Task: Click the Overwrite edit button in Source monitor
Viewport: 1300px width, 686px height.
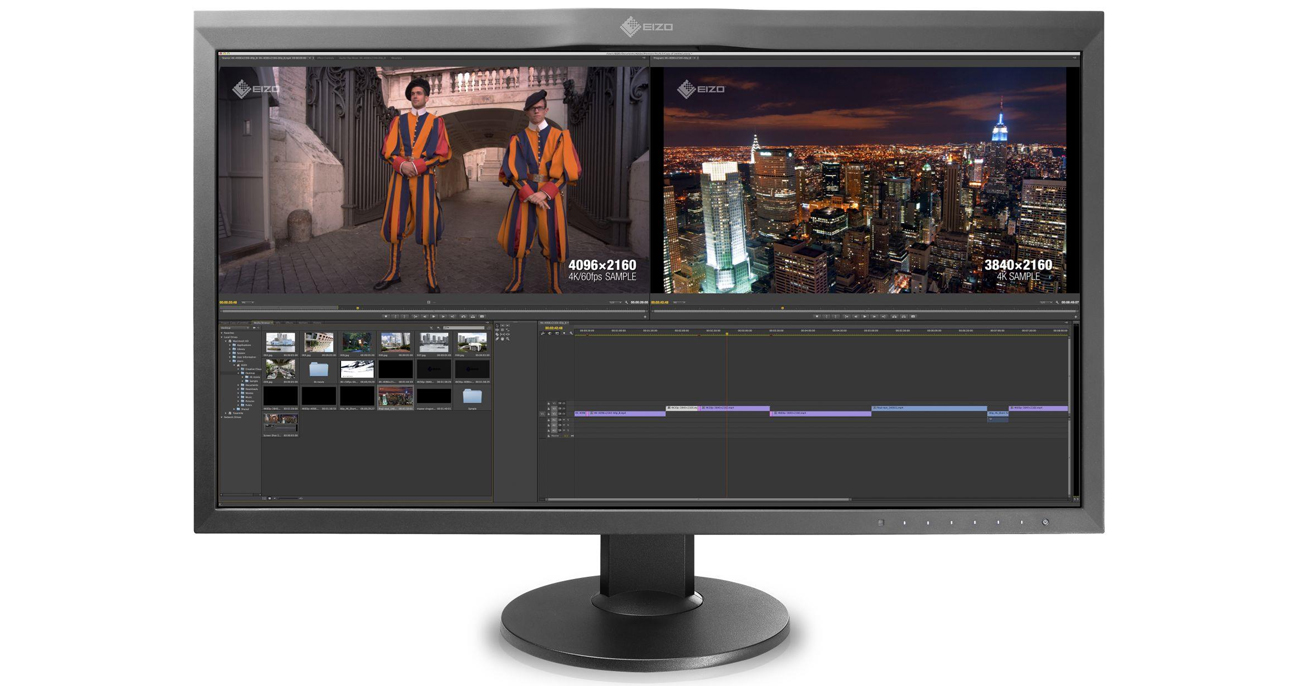Action: [472, 316]
